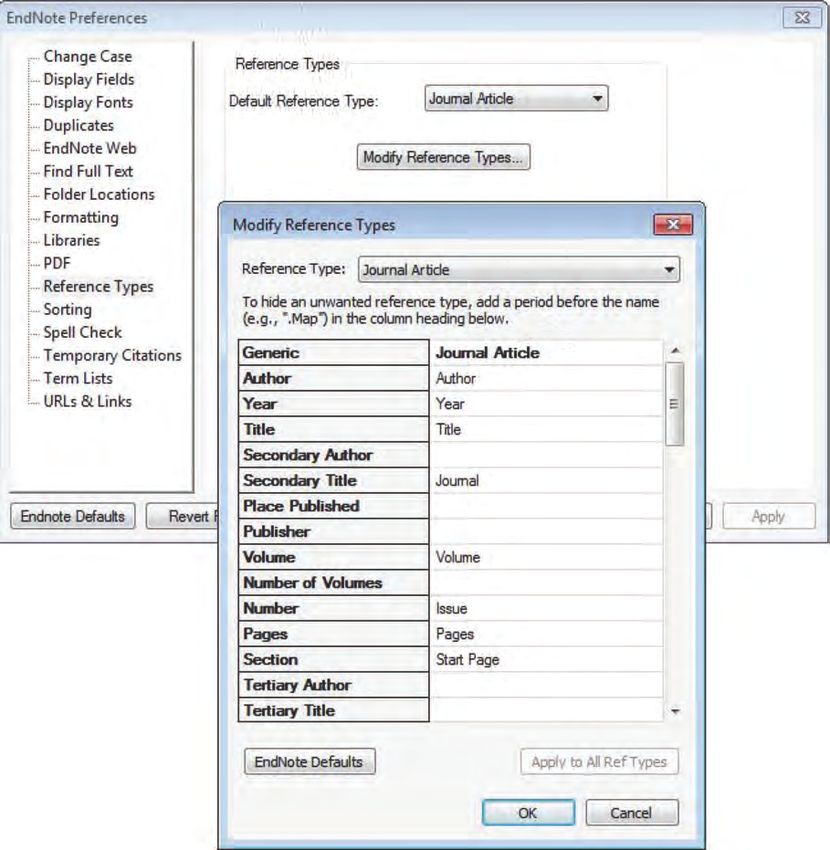Image resolution: width=830 pixels, height=850 pixels.
Task: Select Formatting in preferences tree
Action: tap(81, 217)
